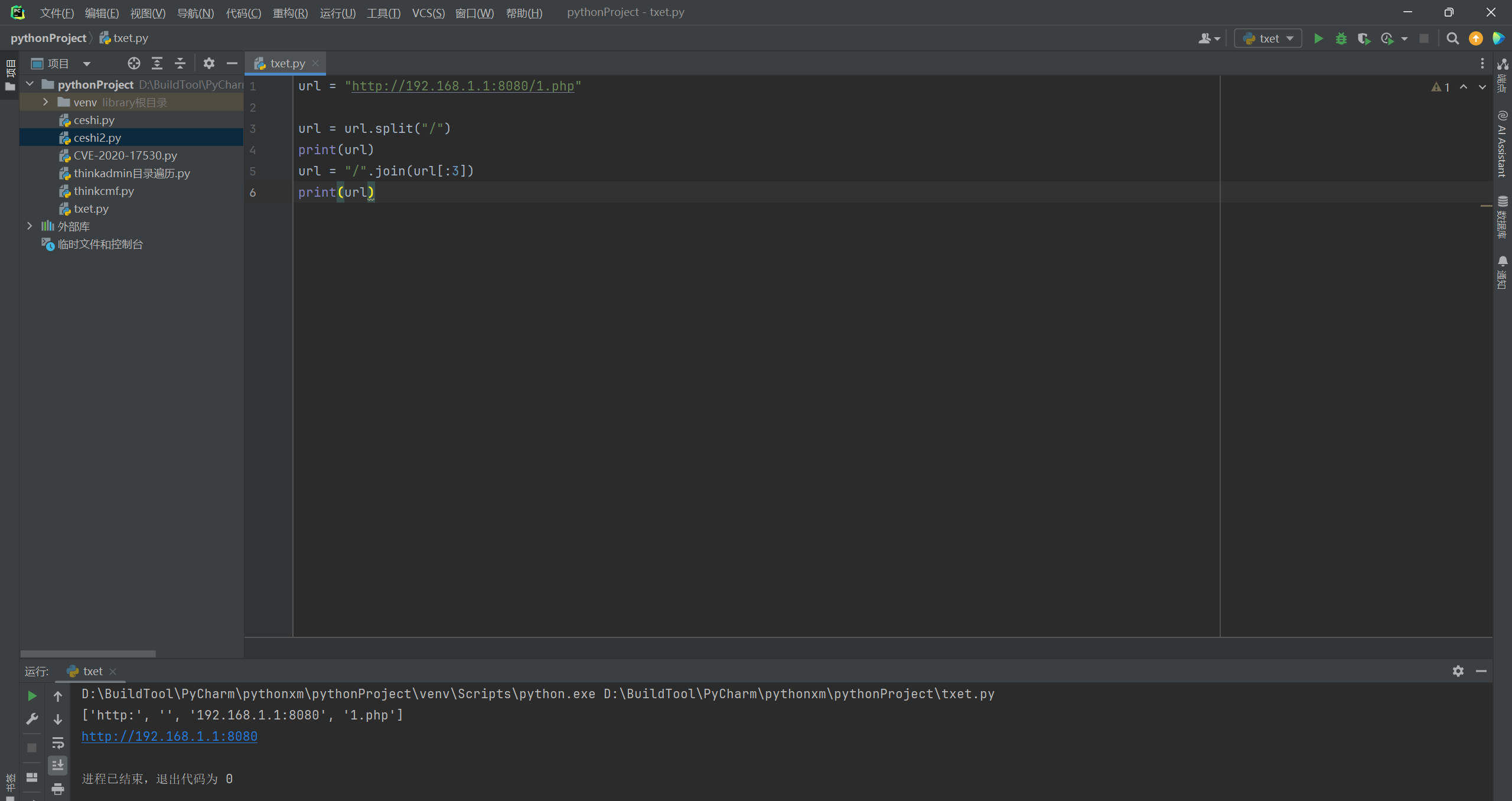Image resolution: width=1512 pixels, height=801 pixels.
Task: Open the 文件(F) menu
Action: 57,13
